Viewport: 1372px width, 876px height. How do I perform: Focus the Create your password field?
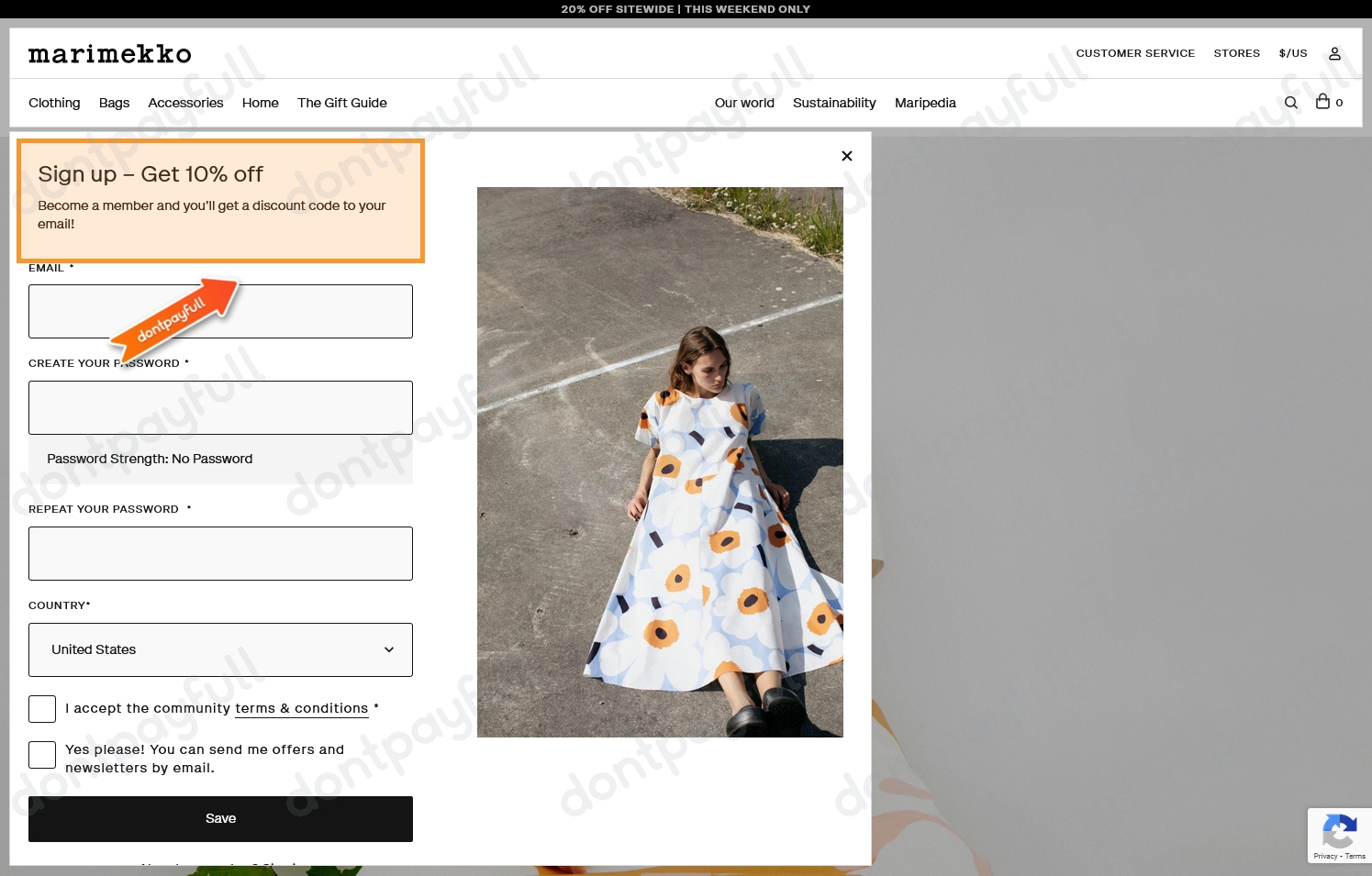(220, 407)
